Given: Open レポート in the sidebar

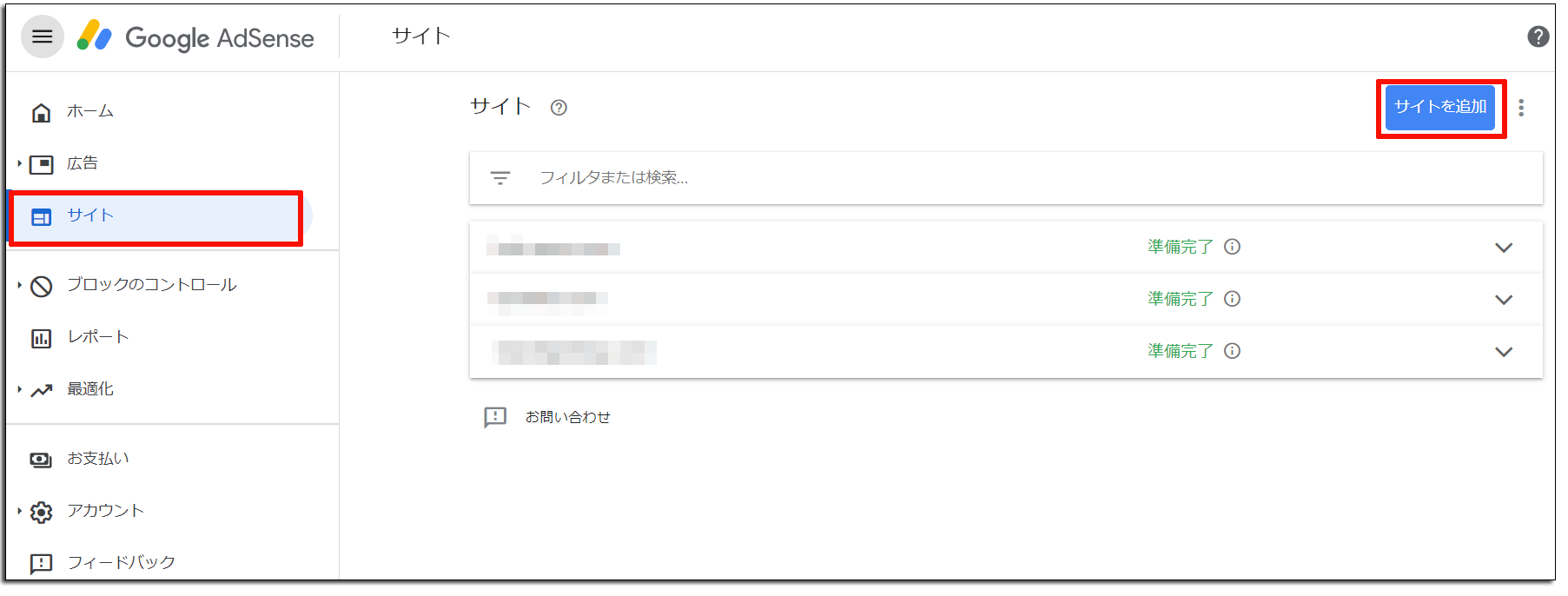Looking at the screenshot, I should coord(98,337).
